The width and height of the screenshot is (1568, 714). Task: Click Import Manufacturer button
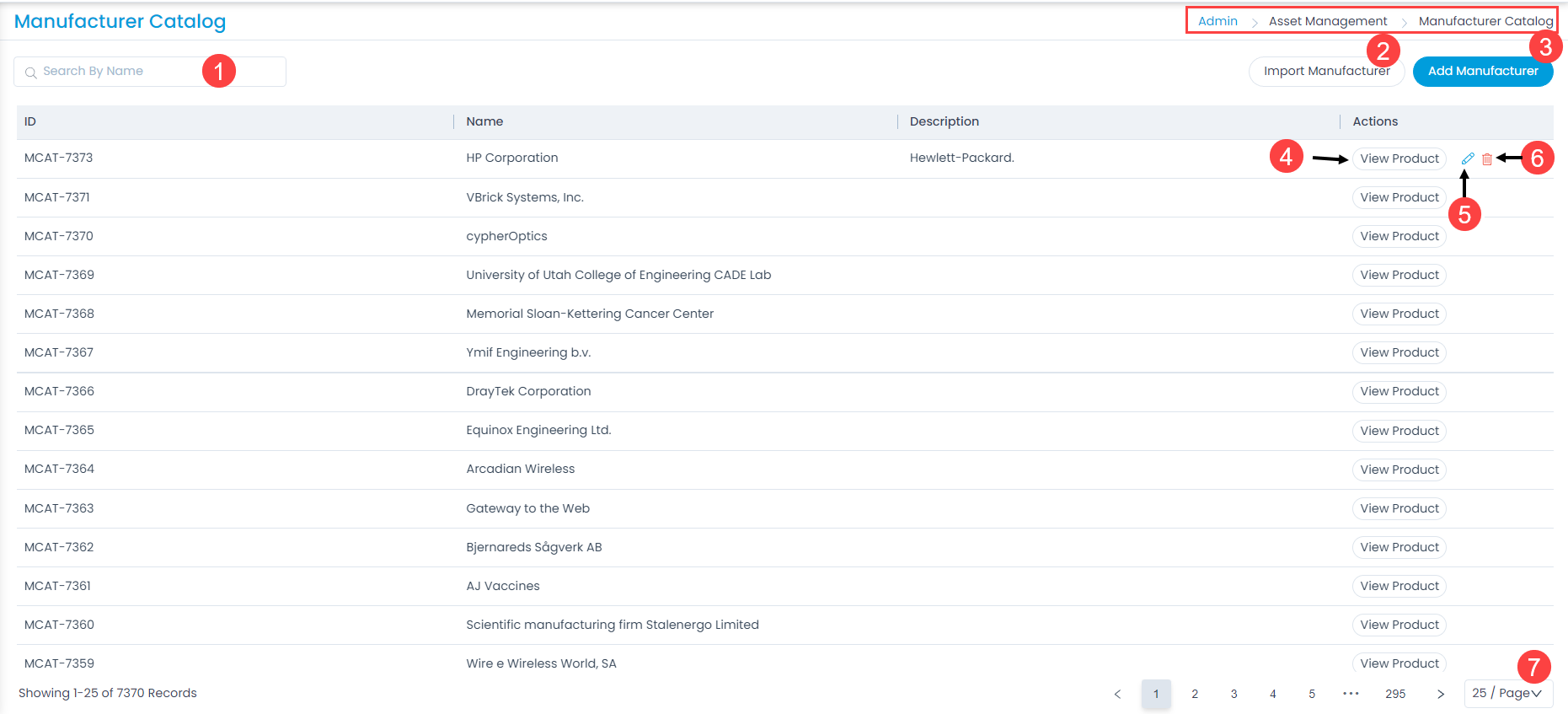[1325, 72]
